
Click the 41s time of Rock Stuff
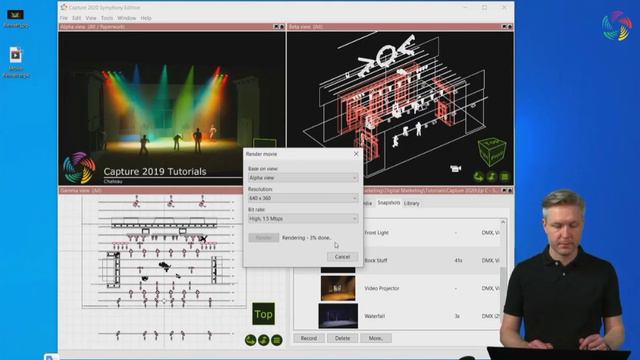tap(458, 260)
